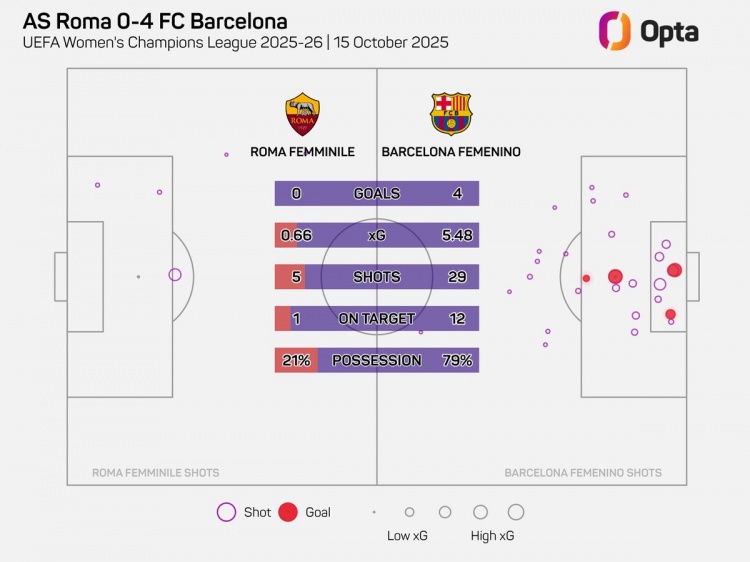Select the red Goal legend circle

(x=288, y=512)
